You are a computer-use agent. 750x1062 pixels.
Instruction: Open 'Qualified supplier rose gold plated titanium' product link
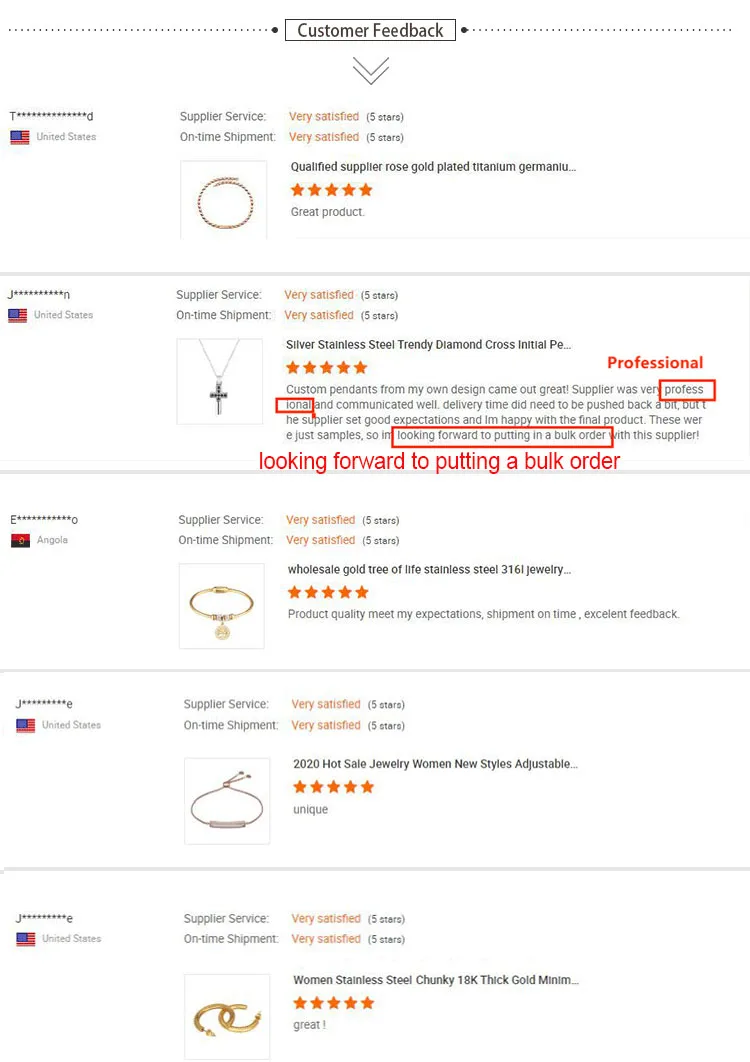click(x=433, y=167)
